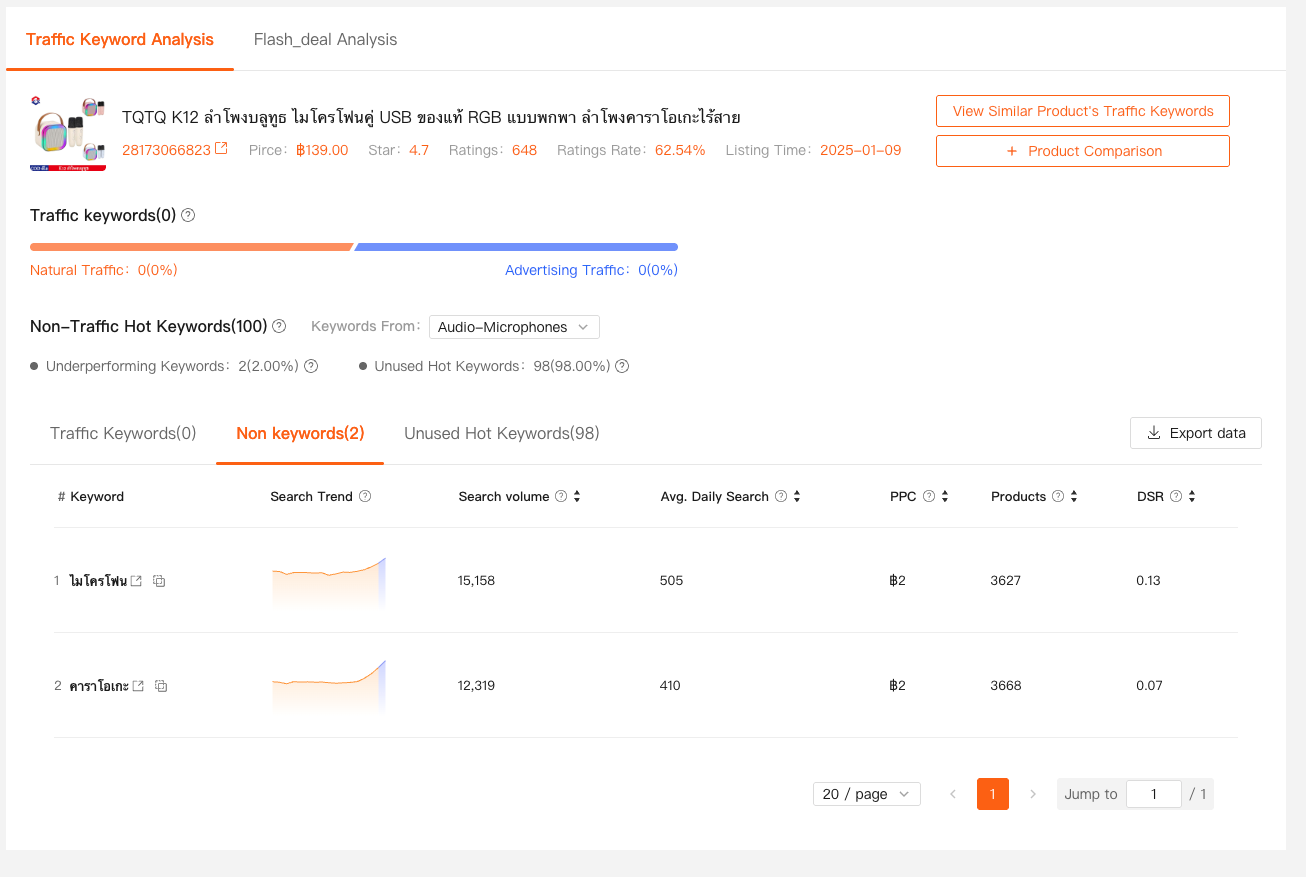The width and height of the screenshot is (1306, 877).
Task: Open external link icon for คาราโอเกะ keyword
Action: (x=139, y=686)
